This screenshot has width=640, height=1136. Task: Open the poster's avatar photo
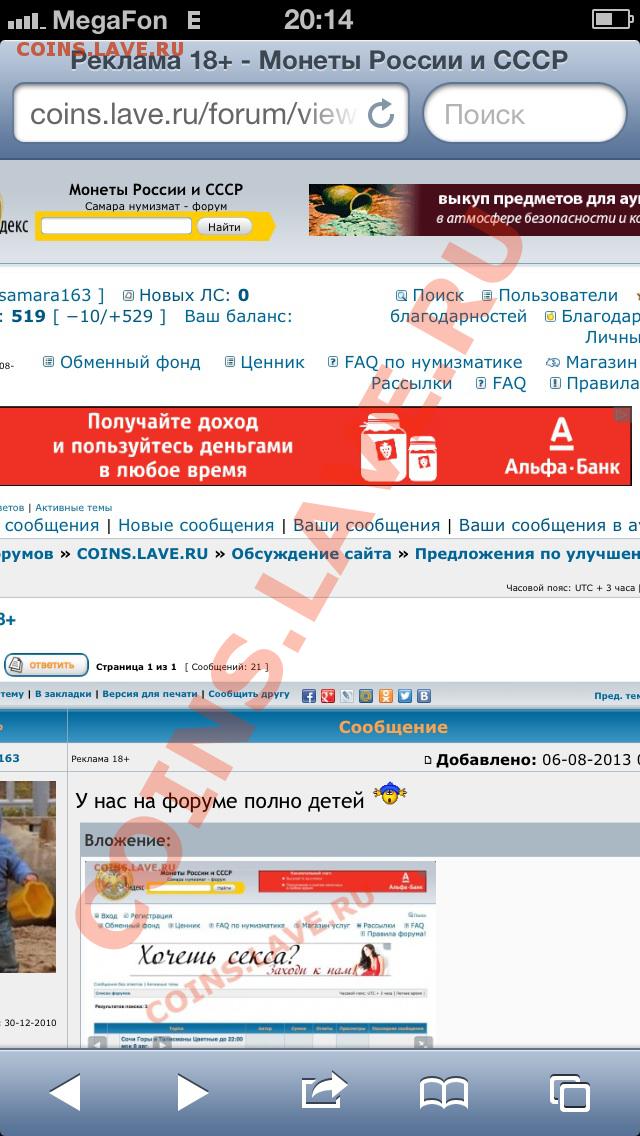pyautogui.click(x=28, y=877)
